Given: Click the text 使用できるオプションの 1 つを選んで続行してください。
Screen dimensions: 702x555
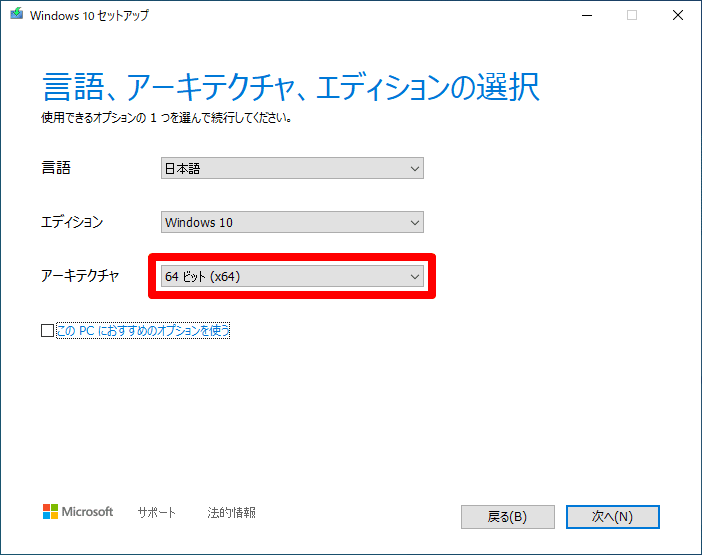Looking at the screenshot, I should click(167, 118).
